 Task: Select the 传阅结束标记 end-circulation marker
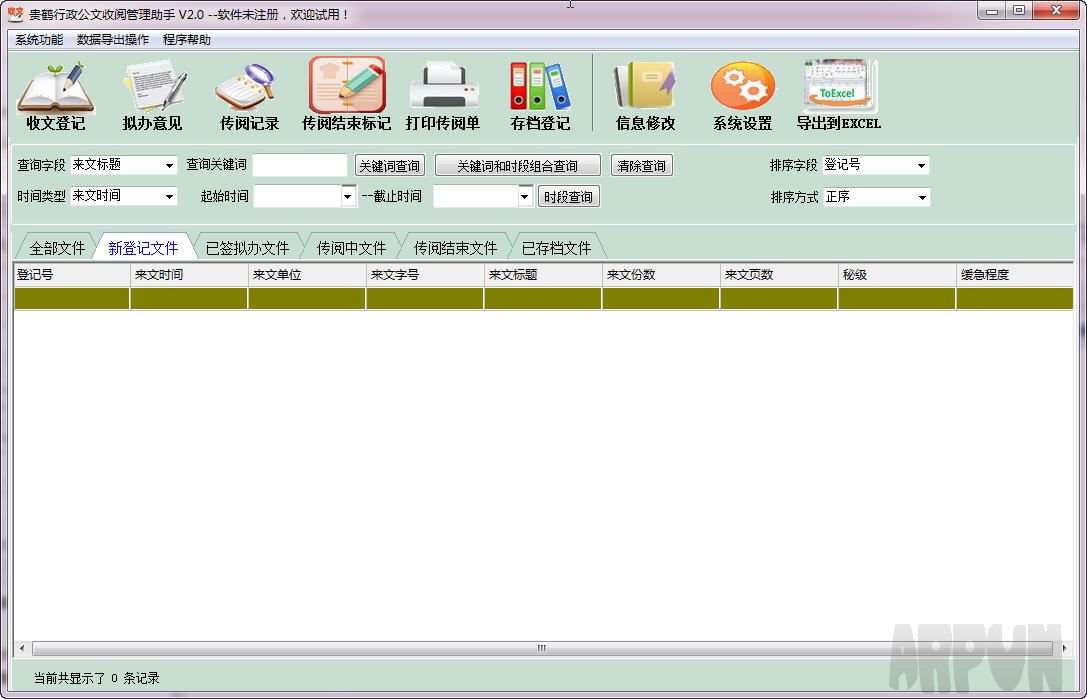tap(347, 93)
